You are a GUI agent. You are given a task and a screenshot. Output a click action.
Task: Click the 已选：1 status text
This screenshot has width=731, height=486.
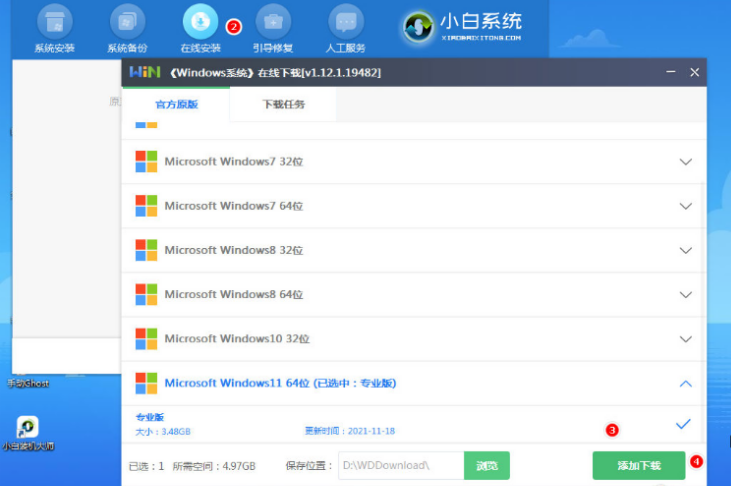(146, 466)
